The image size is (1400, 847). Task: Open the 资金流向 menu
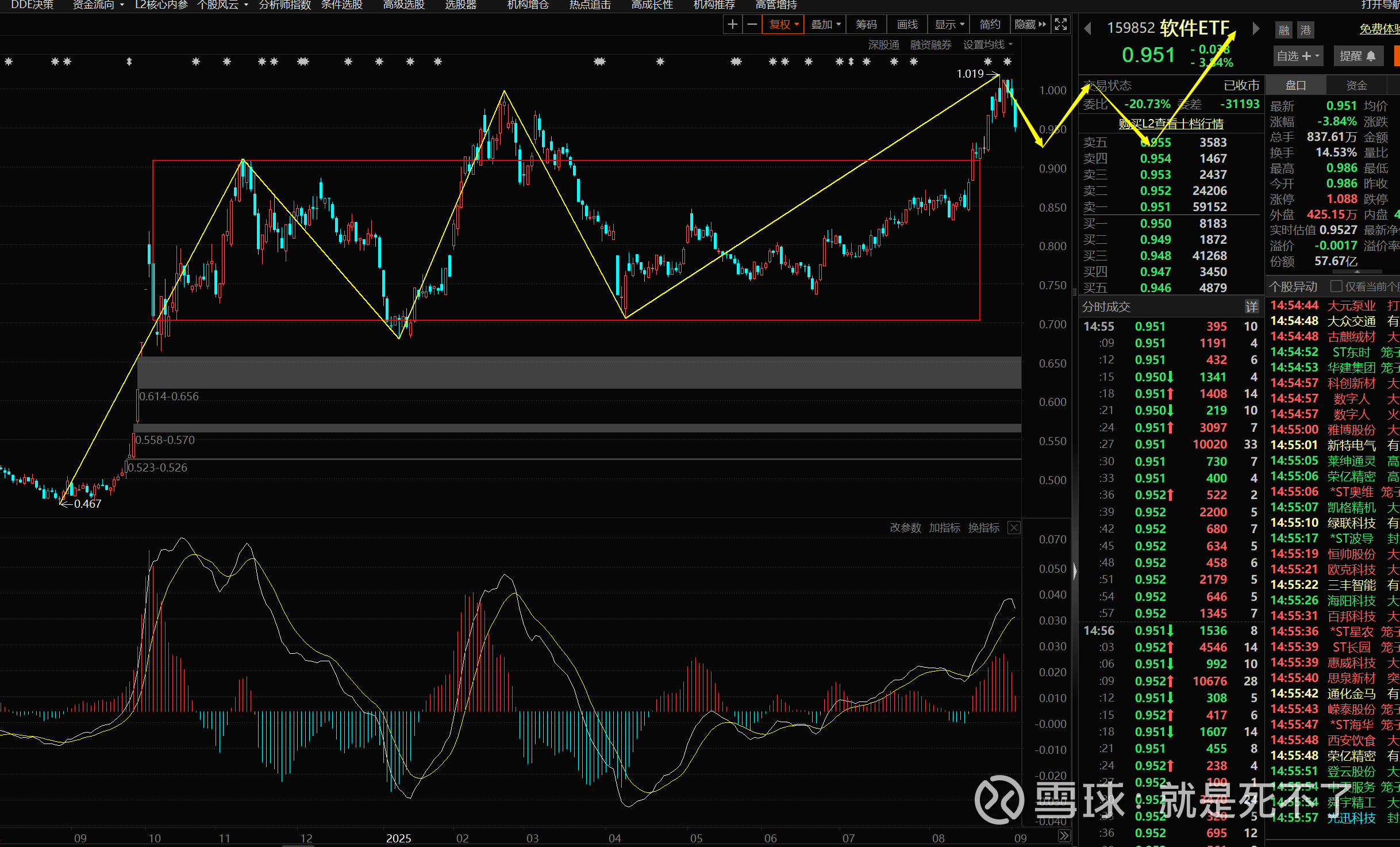[98, 5]
